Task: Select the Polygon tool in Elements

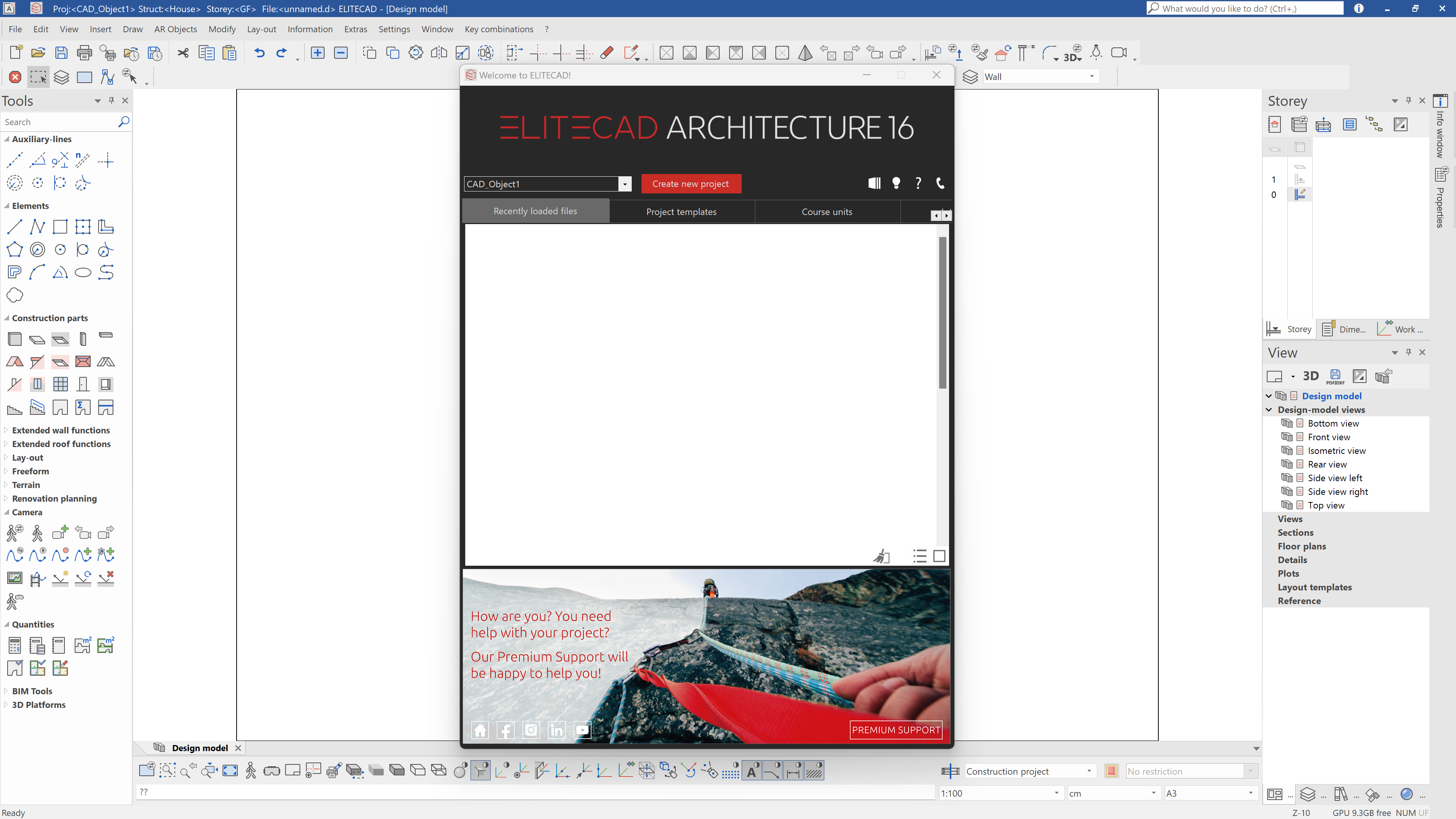Action: 15,249
